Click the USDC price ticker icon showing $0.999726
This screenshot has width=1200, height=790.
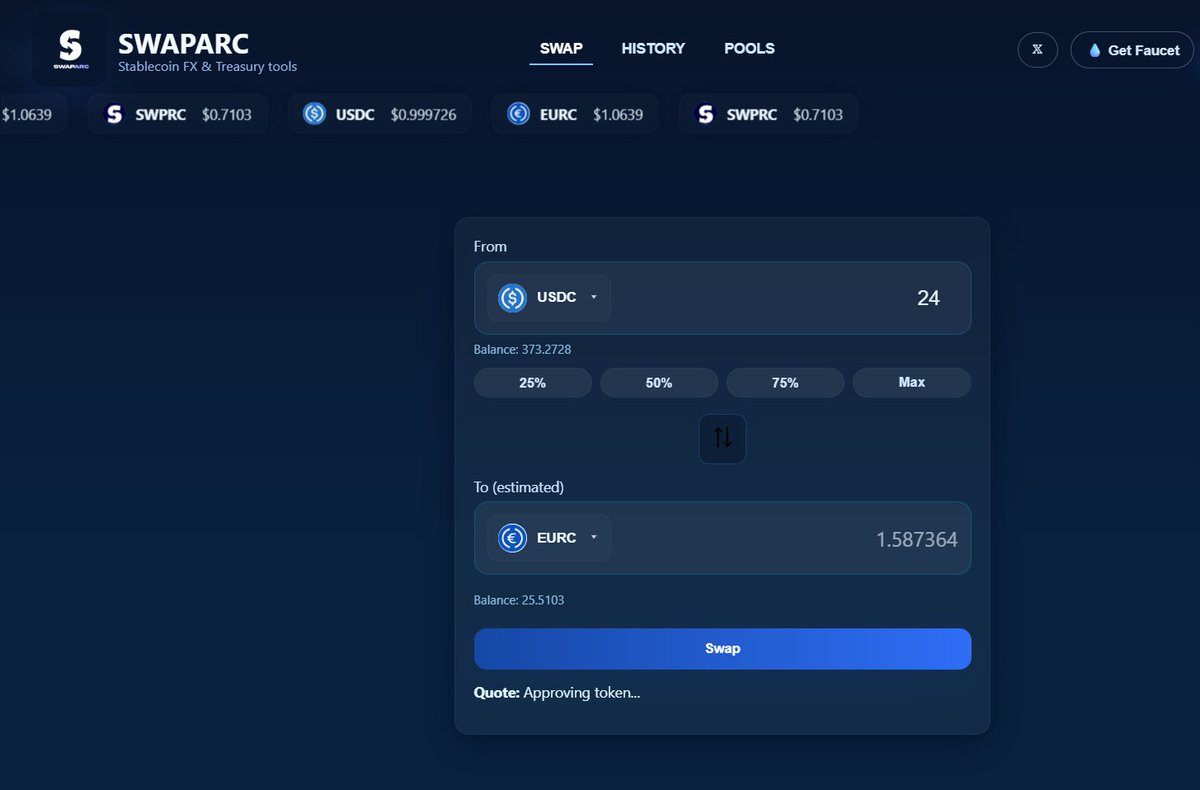[314, 114]
